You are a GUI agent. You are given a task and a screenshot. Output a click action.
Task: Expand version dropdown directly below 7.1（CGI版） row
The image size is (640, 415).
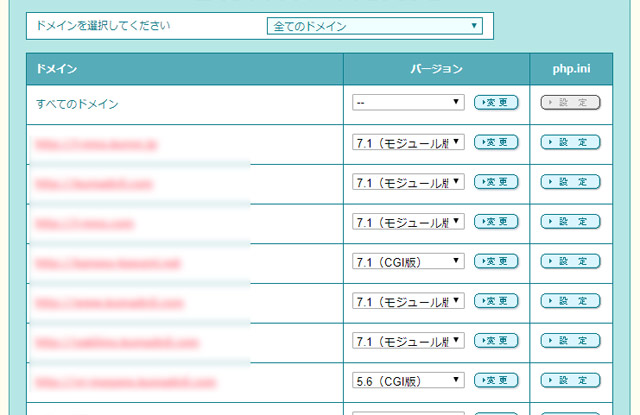(x=408, y=301)
